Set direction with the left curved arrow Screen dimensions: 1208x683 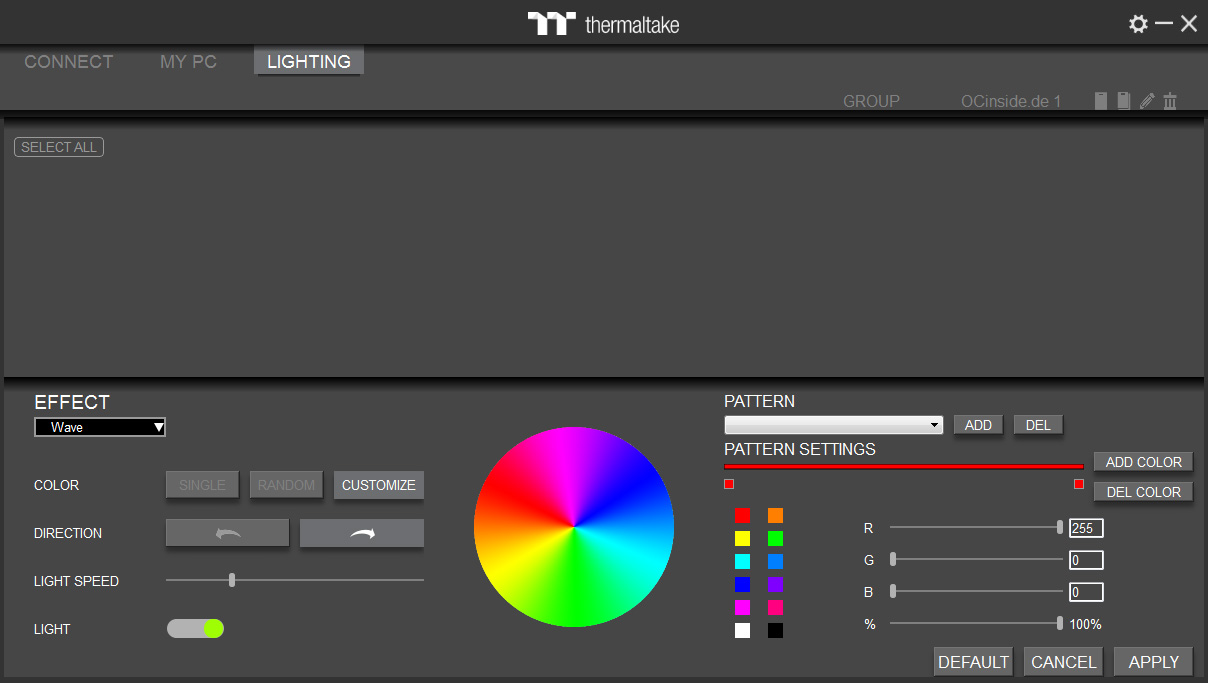click(227, 533)
